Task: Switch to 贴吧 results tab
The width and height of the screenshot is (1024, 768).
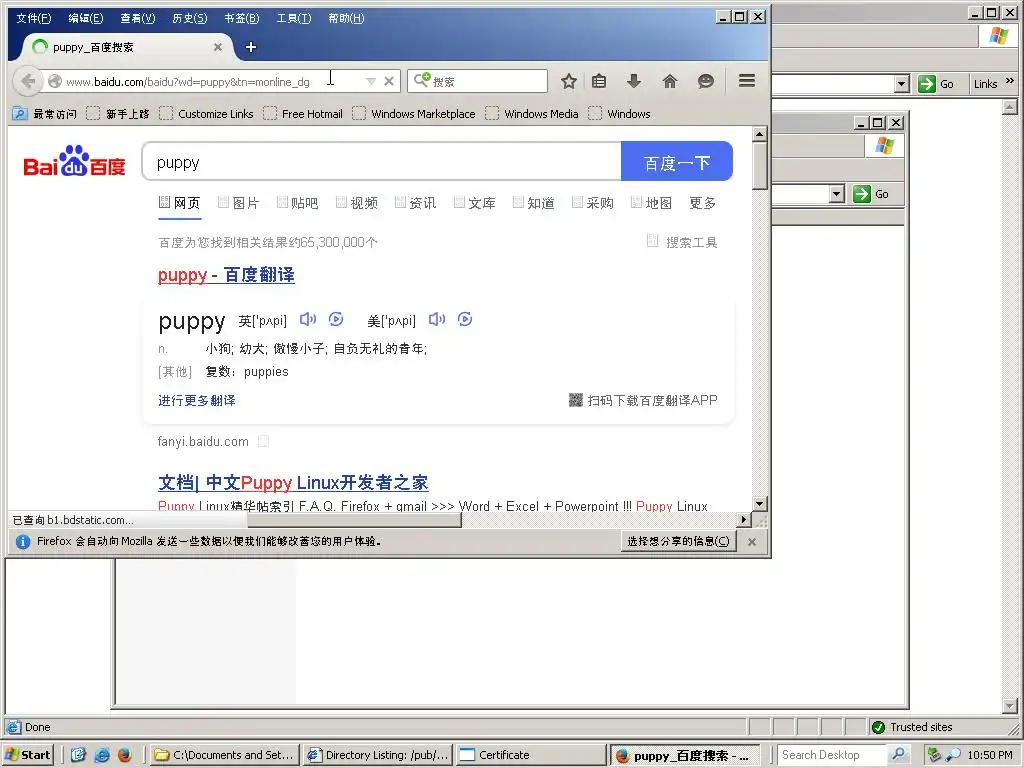Action: [x=298, y=203]
